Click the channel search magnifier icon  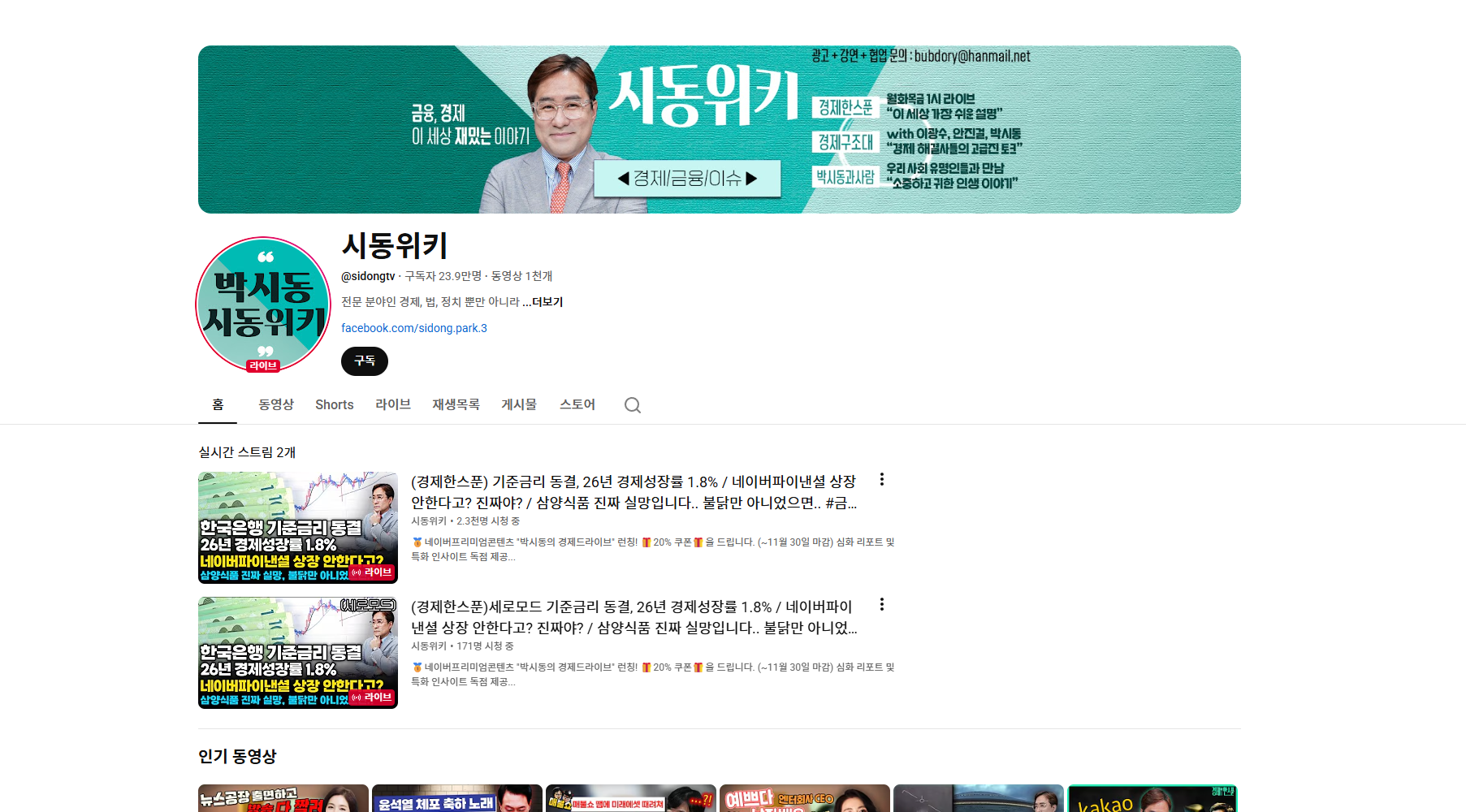[x=632, y=405]
